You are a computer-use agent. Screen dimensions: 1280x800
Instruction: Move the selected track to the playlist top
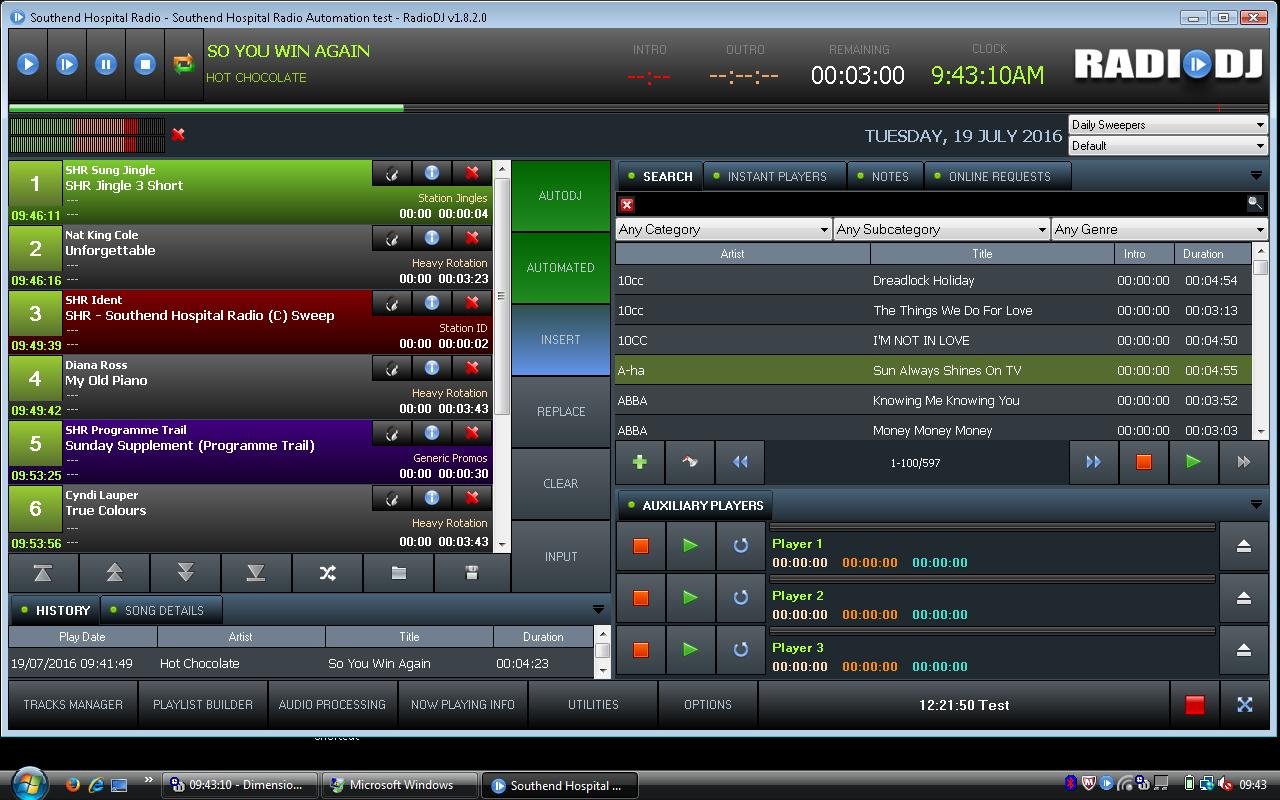coord(43,573)
